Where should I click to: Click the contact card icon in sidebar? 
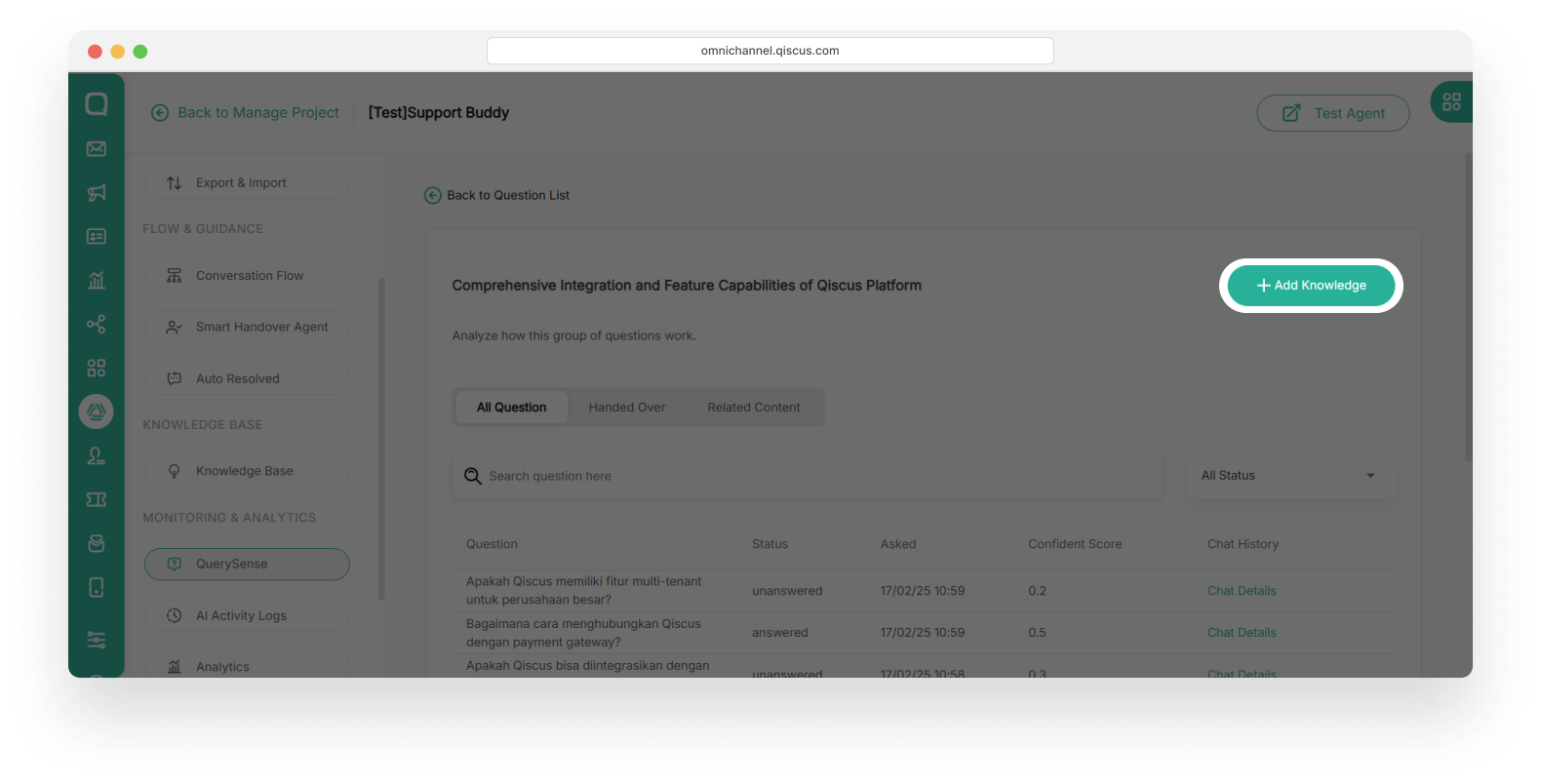tap(96, 237)
